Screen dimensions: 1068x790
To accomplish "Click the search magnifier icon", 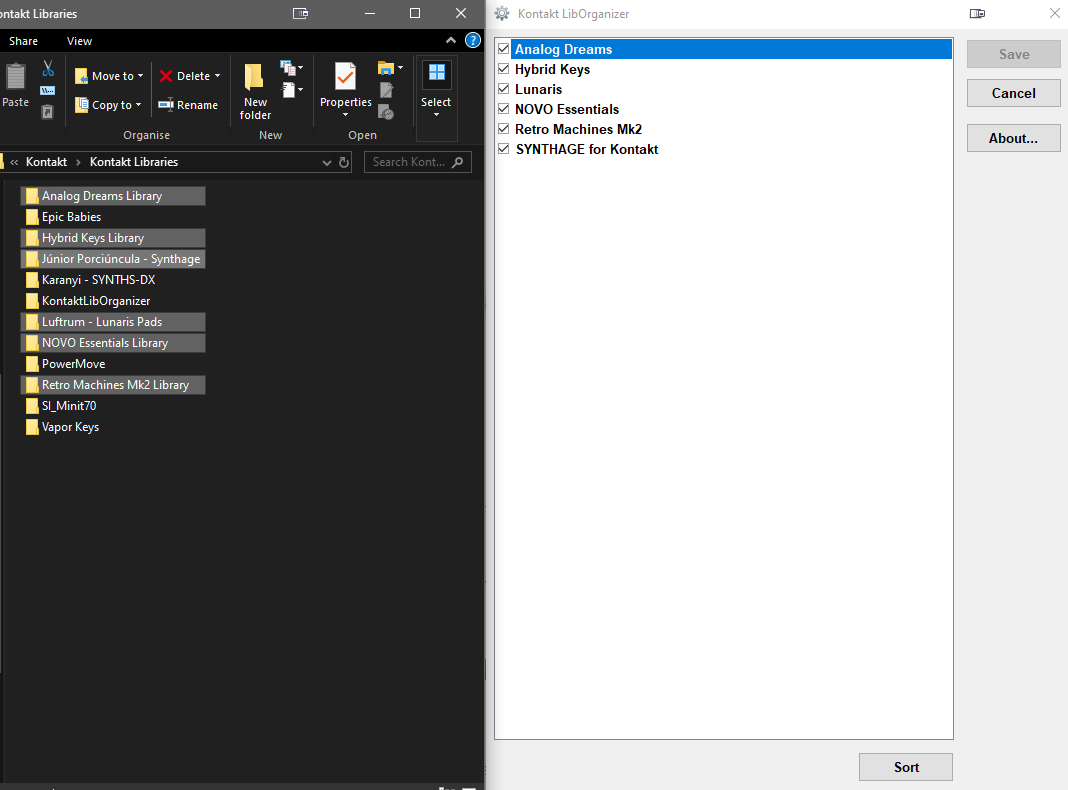I will [x=458, y=162].
